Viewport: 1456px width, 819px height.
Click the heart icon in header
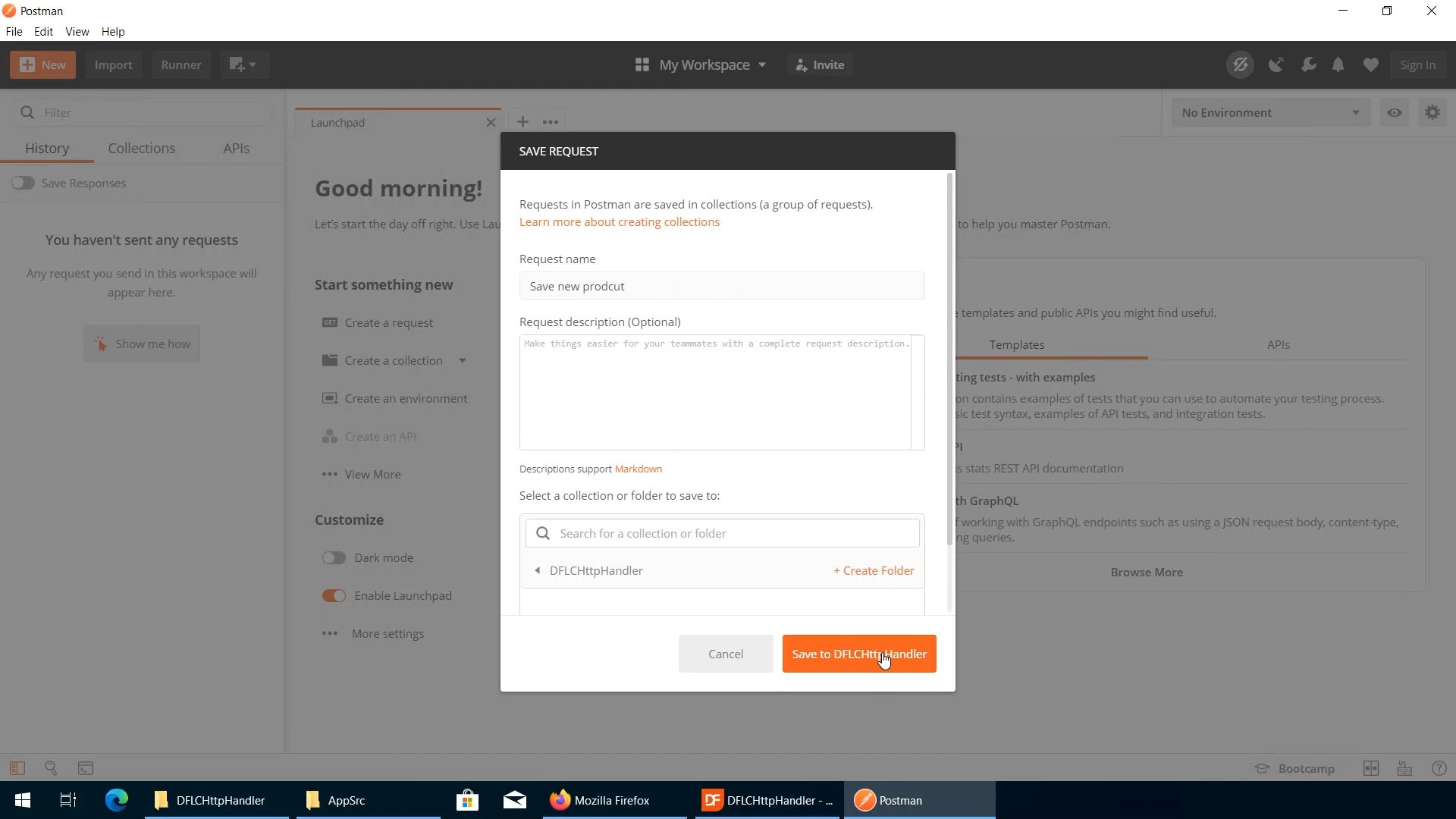1370,65
